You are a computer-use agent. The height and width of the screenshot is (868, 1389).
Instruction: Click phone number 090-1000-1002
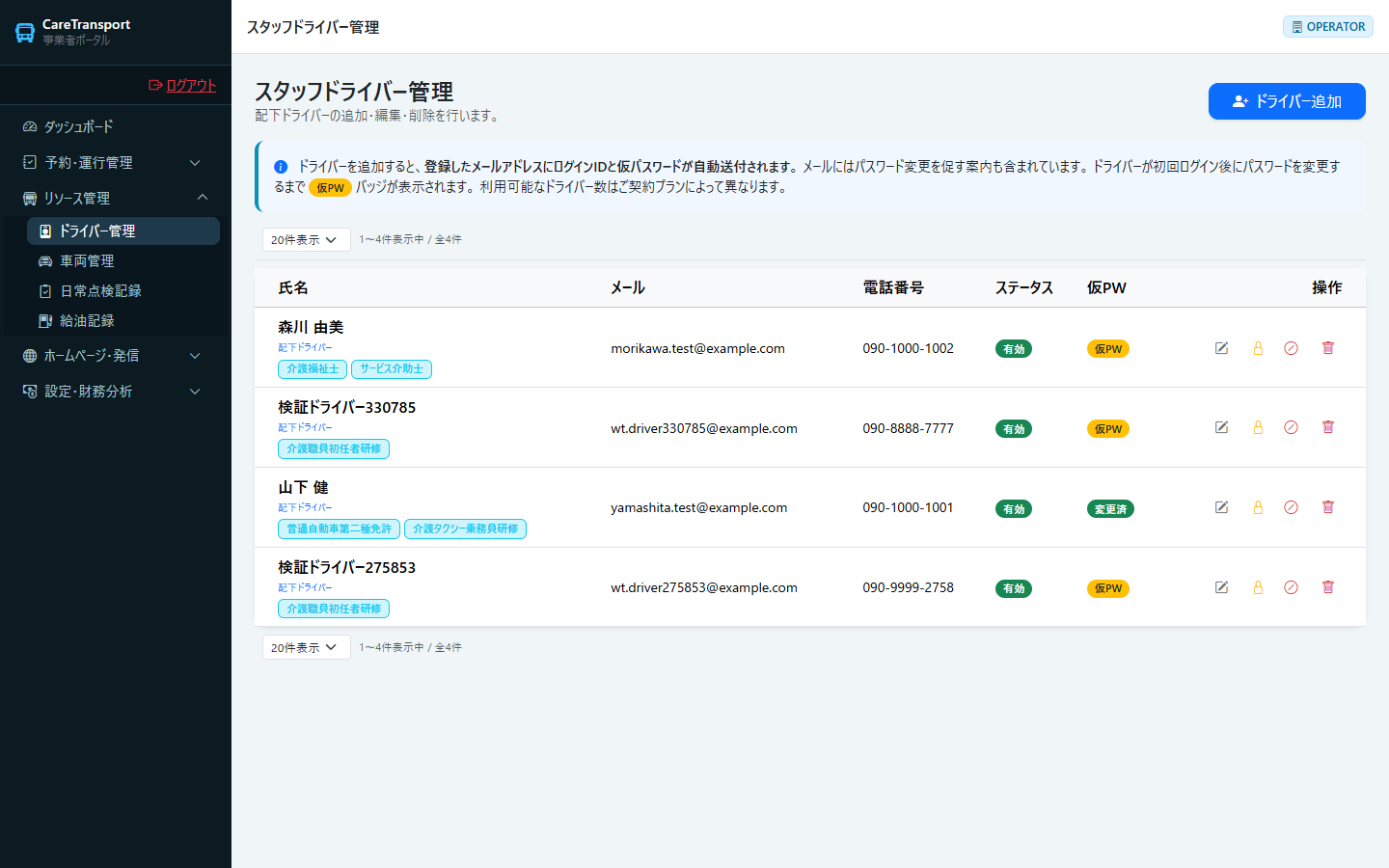click(908, 348)
